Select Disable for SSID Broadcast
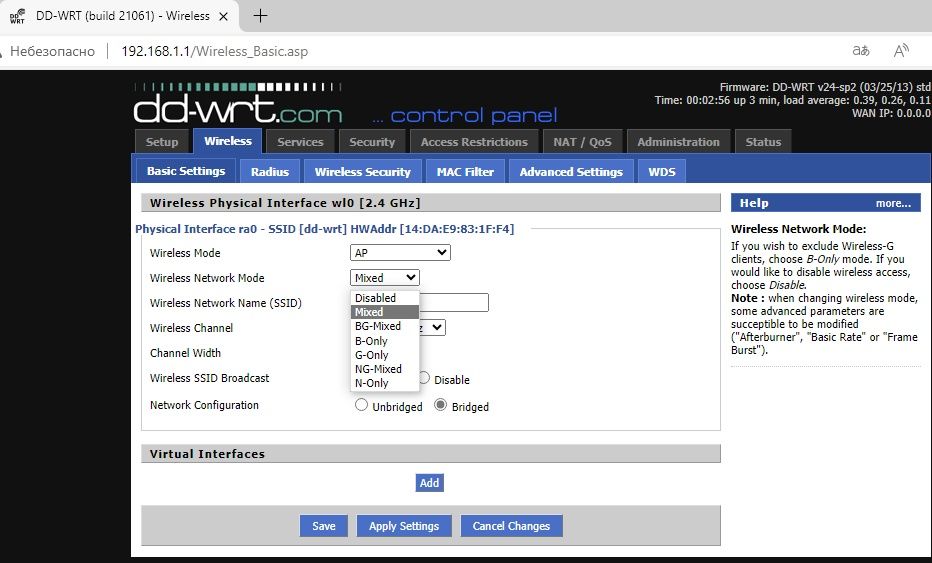Viewport: 932px width, 563px height. coord(424,378)
